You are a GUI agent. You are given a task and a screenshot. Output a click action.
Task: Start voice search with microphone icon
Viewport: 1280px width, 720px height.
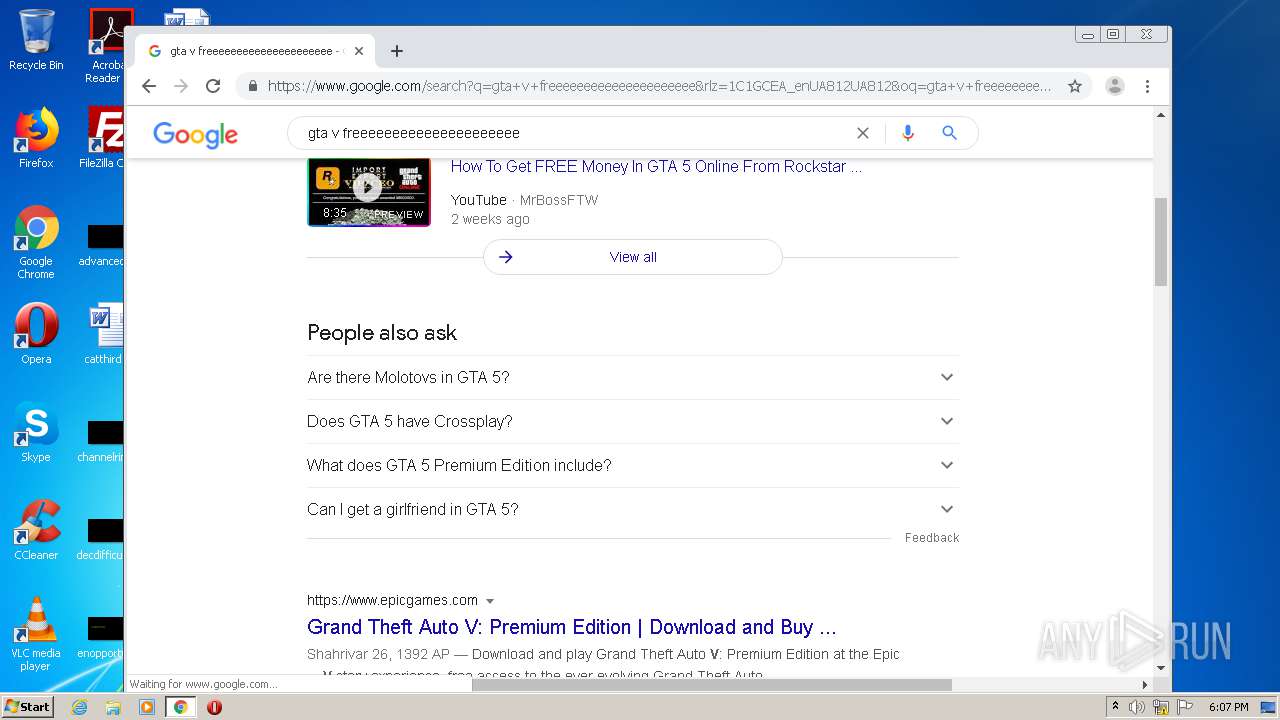click(908, 133)
